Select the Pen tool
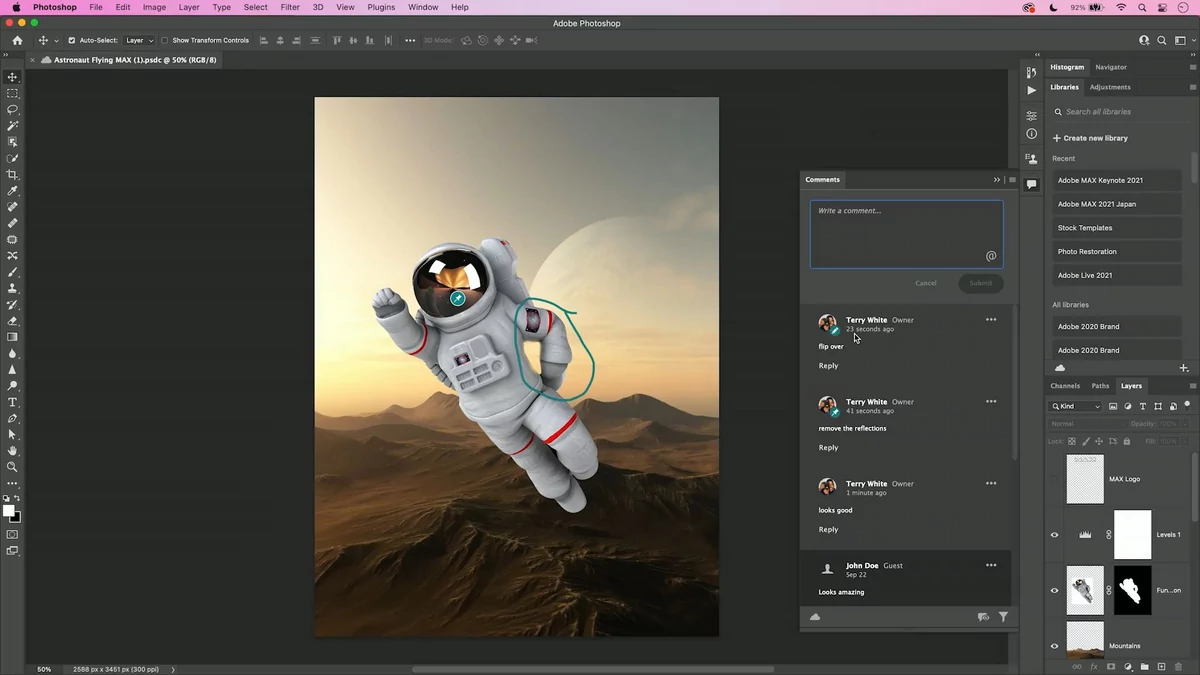 (x=13, y=418)
